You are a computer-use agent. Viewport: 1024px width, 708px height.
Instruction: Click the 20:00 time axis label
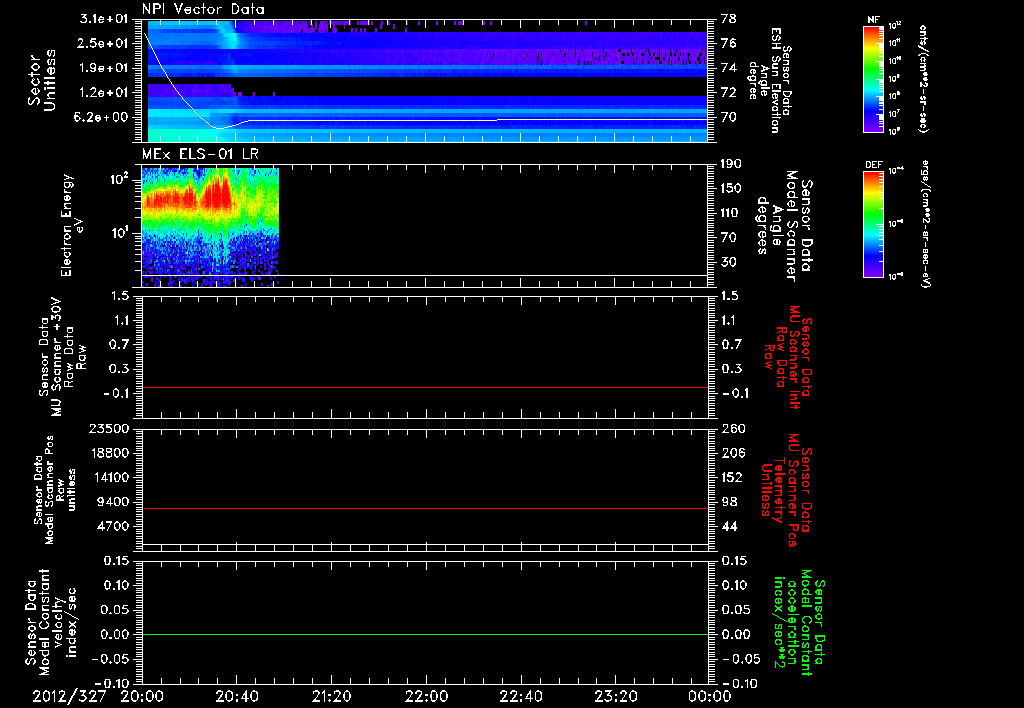142,696
